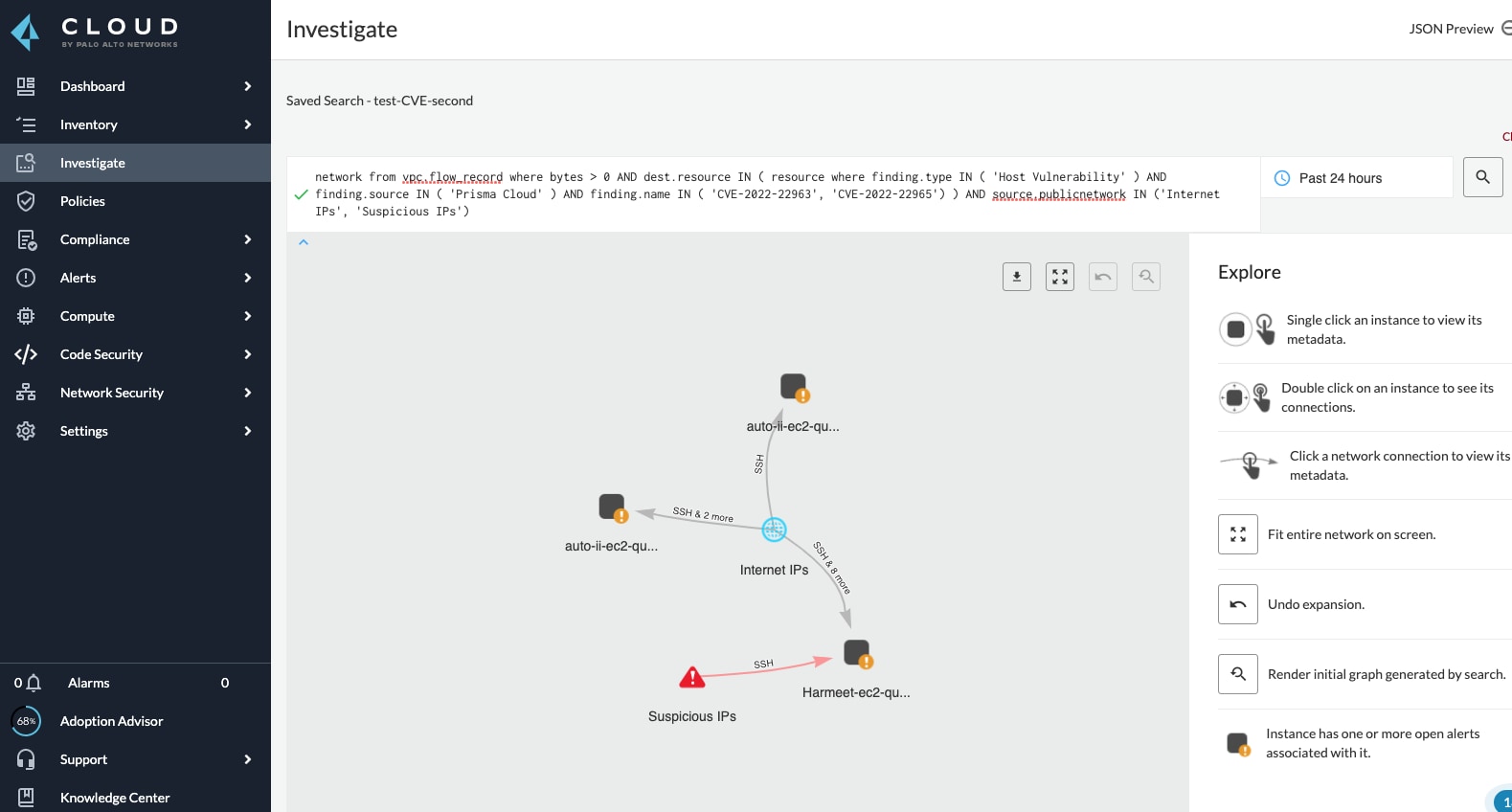The height and width of the screenshot is (812, 1512).
Task: Render initial graph using toolbar search icon
Action: (1146, 277)
